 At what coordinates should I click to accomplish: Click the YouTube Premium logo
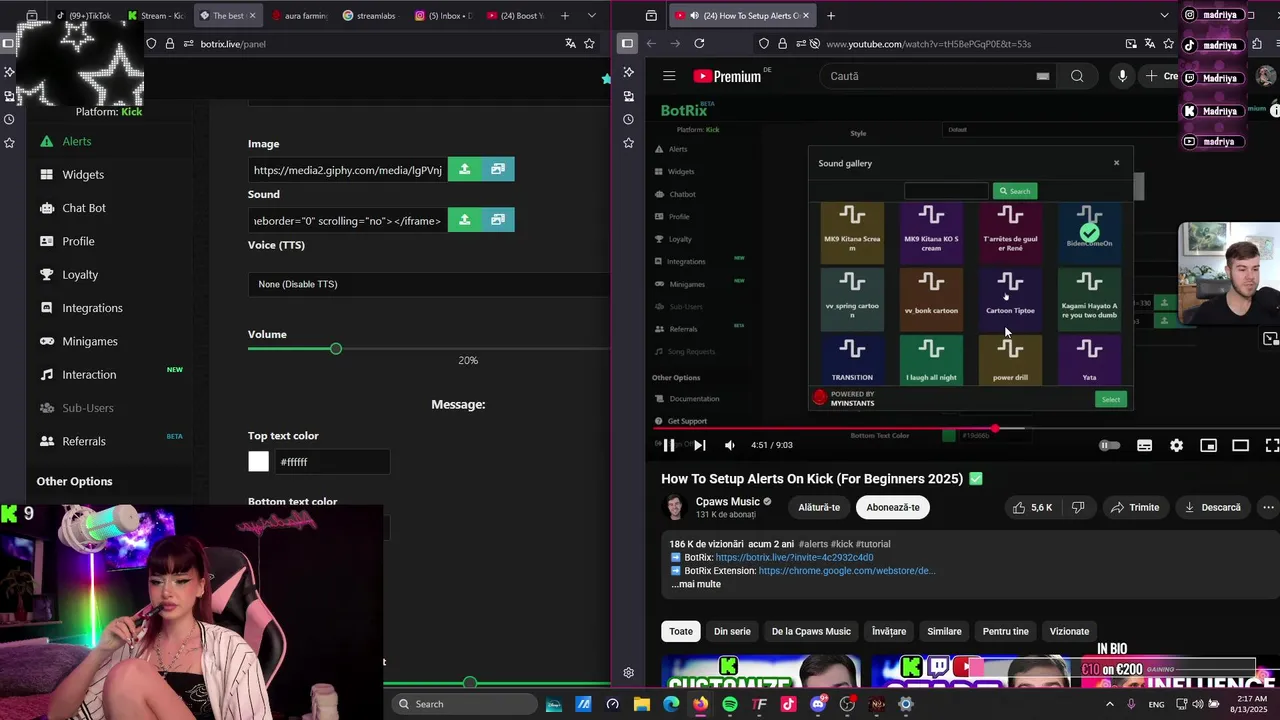(x=727, y=76)
